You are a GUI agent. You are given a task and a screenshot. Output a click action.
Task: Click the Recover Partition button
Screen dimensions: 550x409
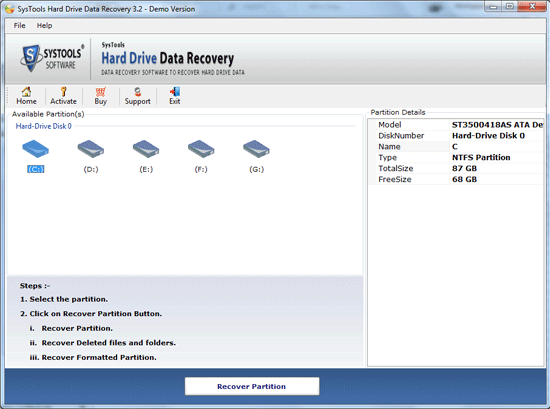click(252, 386)
